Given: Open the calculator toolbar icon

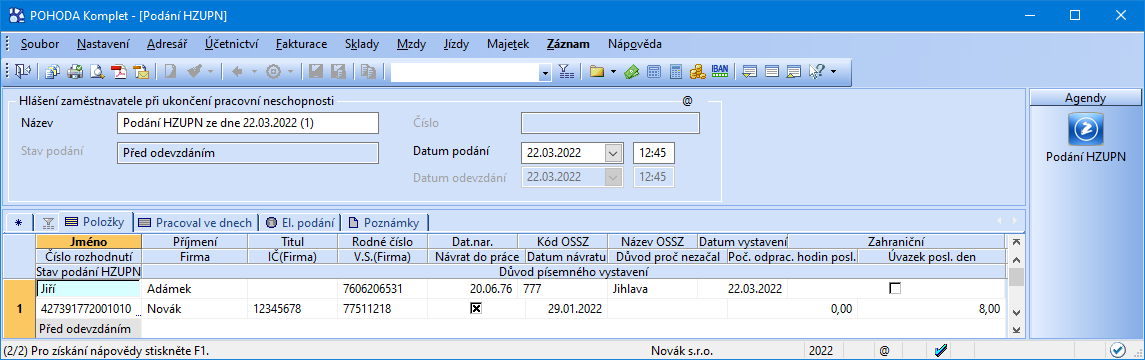Looking at the screenshot, I should [x=675, y=72].
